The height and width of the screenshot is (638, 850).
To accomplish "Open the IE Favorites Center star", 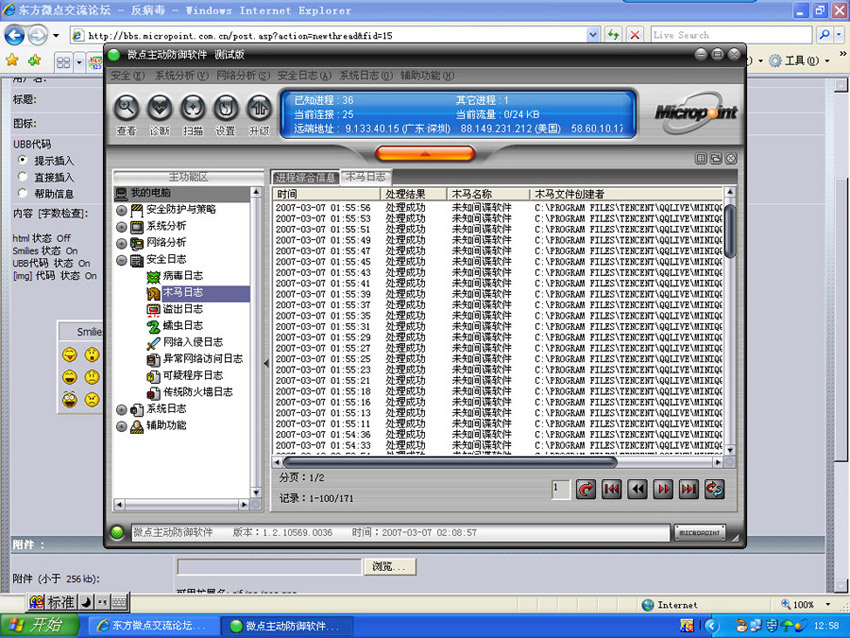I will pyautogui.click(x=12, y=60).
